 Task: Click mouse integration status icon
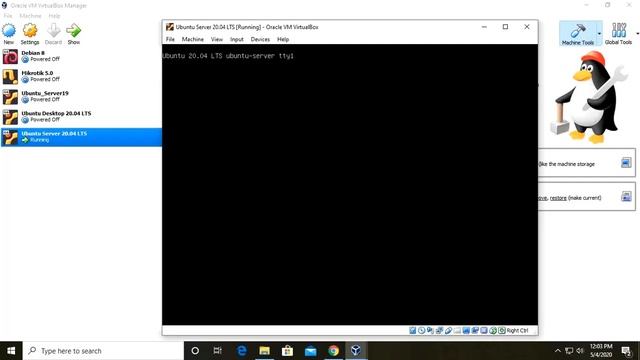(493, 331)
